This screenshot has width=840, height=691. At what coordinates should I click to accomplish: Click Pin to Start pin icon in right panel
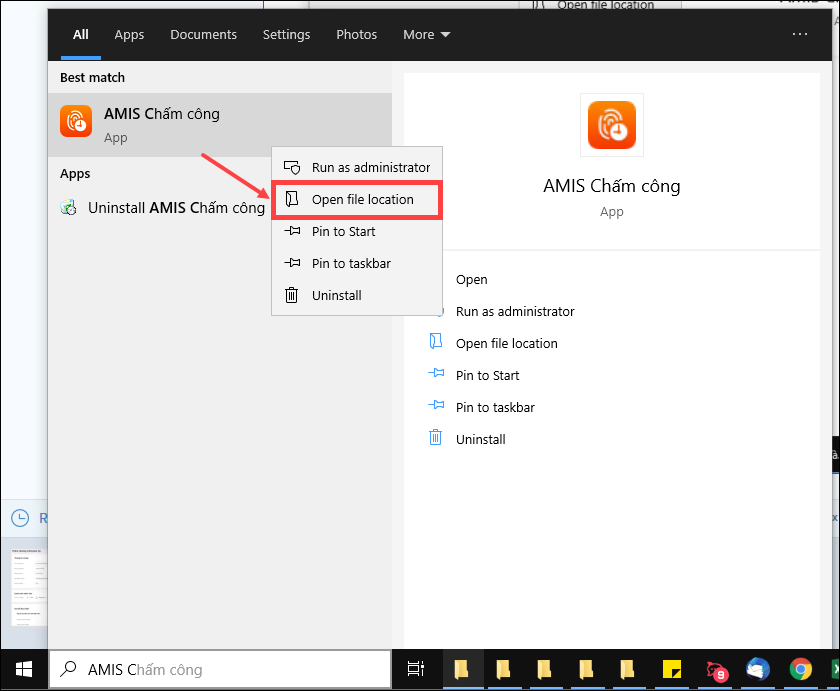click(435, 375)
